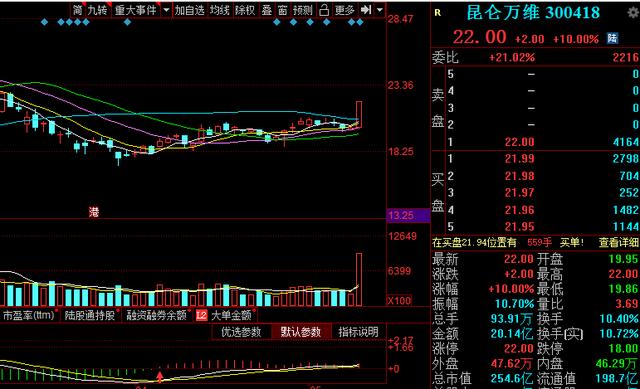The height and width of the screenshot is (389, 640).
Task: Click the 换手(实) value 10.72%
Action: [619, 334]
